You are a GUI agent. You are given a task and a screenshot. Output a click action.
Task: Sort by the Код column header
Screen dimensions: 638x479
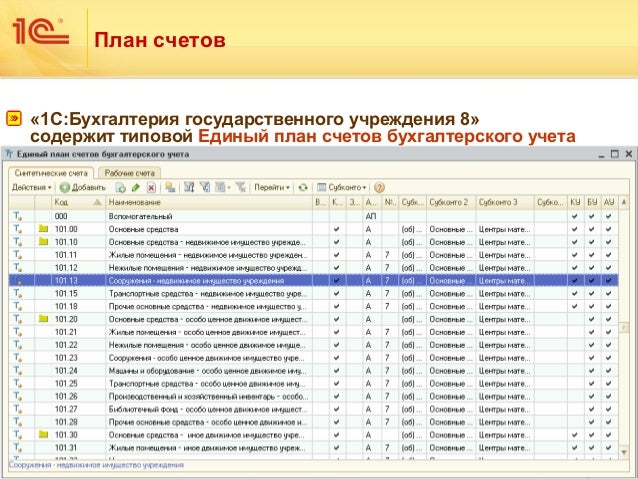pyautogui.click(x=78, y=202)
